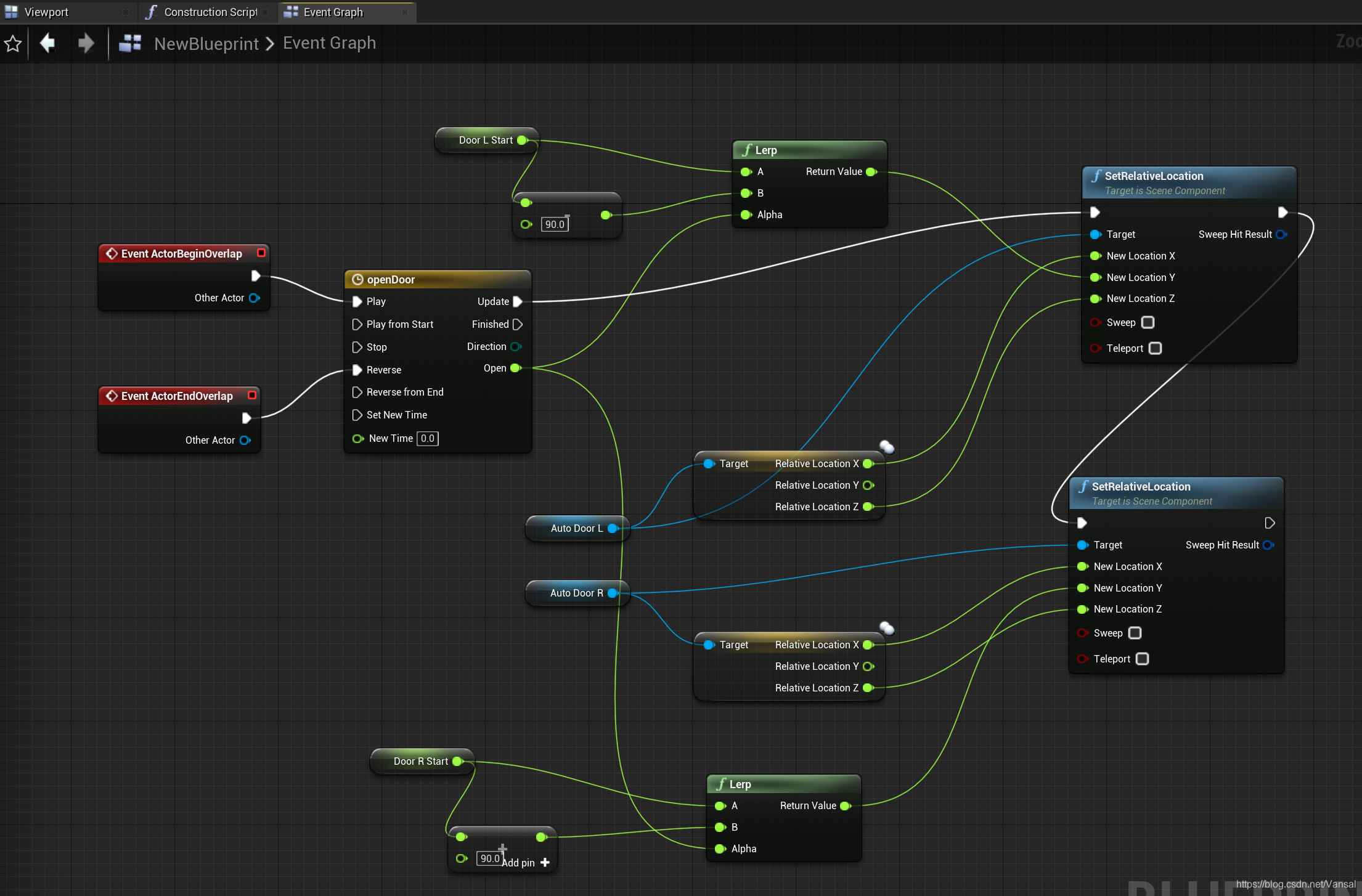This screenshot has width=1362, height=896.
Task: Click input exec pin of upper SetRelativeLocation
Action: click(1095, 212)
